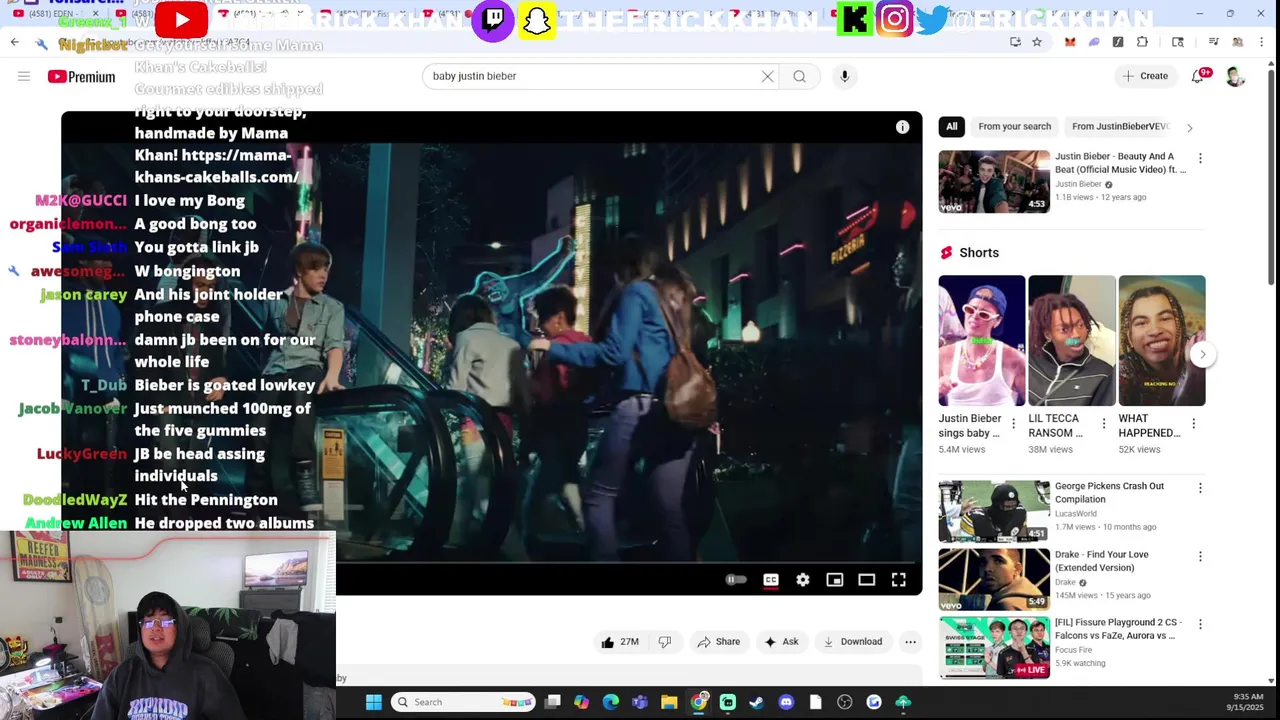
Task: Open Microsoft Edge from the taskbar
Action: coord(611,702)
